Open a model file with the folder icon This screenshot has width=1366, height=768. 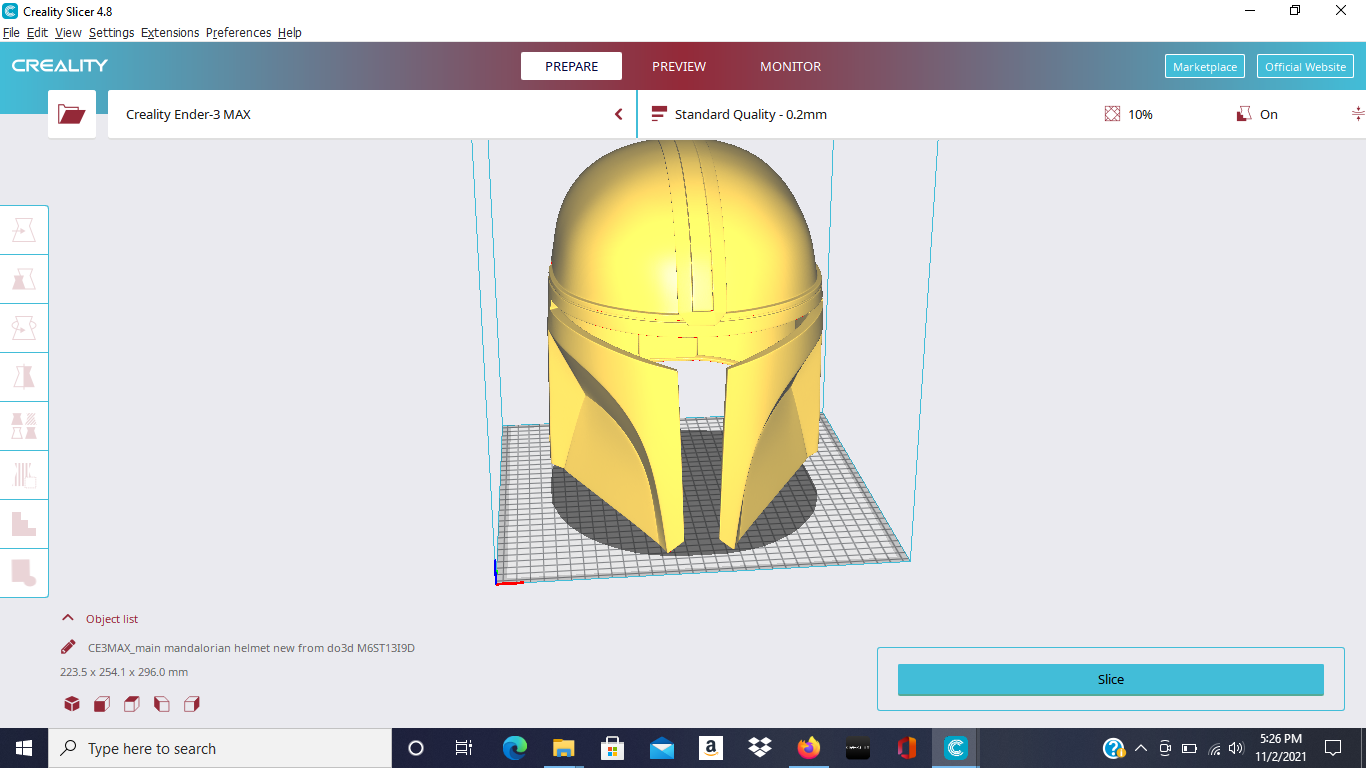(x=71, y=113)
